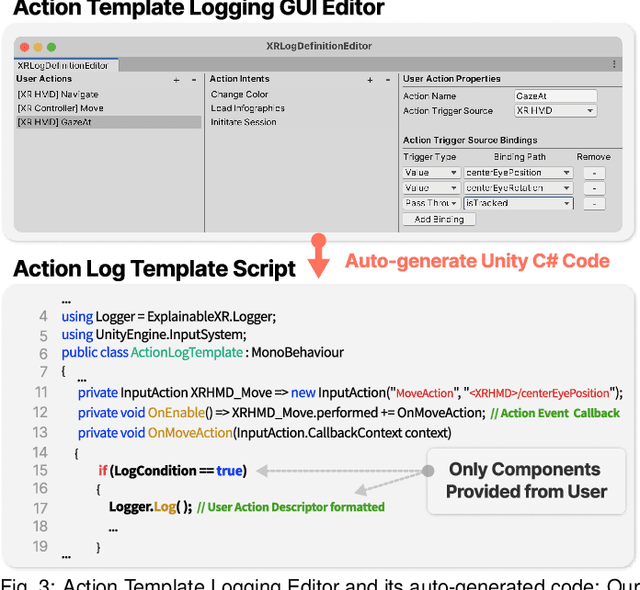
Task: Open the first Value trigger type dropdown
Action: (431, 173)
